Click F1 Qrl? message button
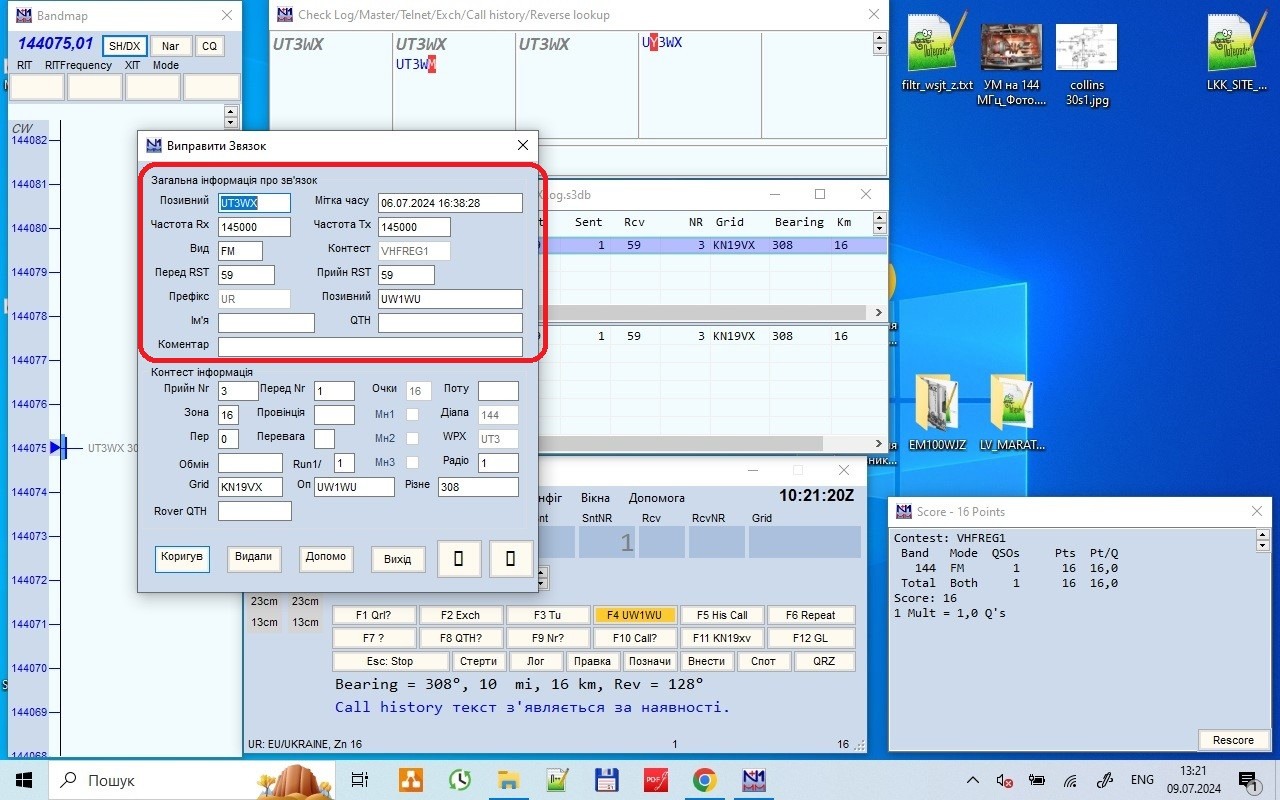This screenshot has height=800, width=1280. pyautogui.click(x=374, y=615)
